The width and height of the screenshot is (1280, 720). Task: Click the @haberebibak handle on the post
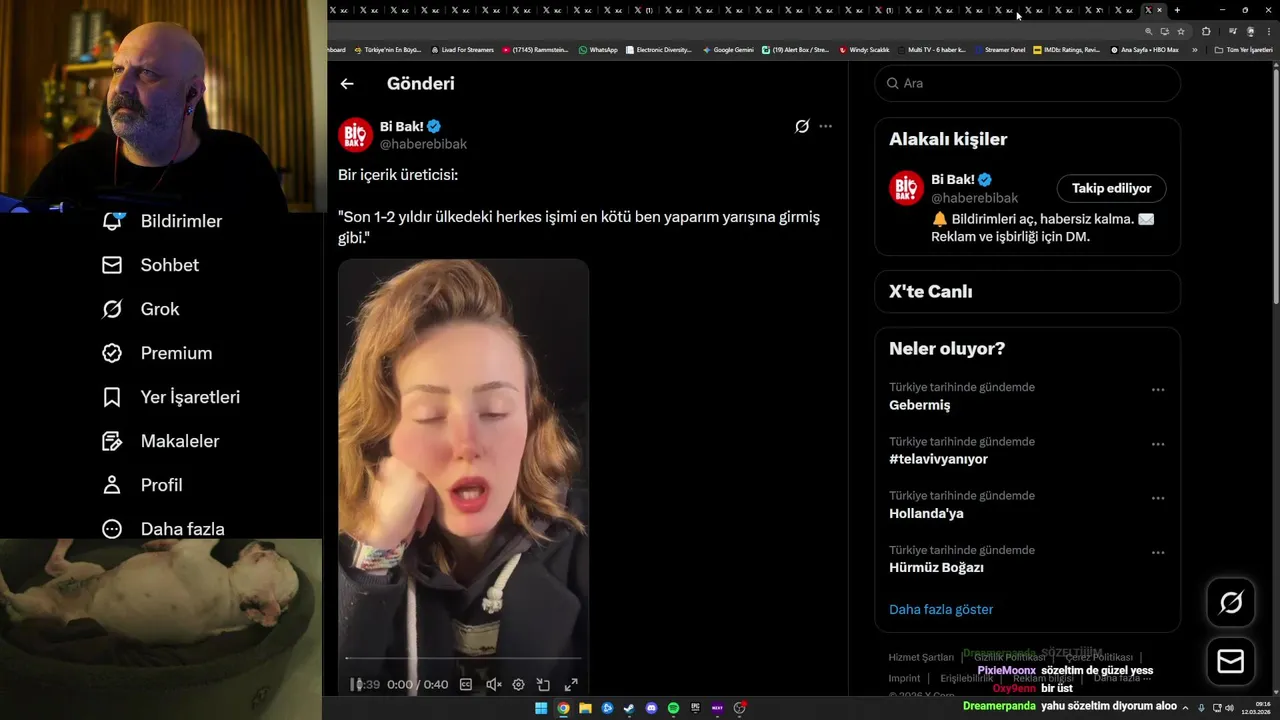point(423,144)
